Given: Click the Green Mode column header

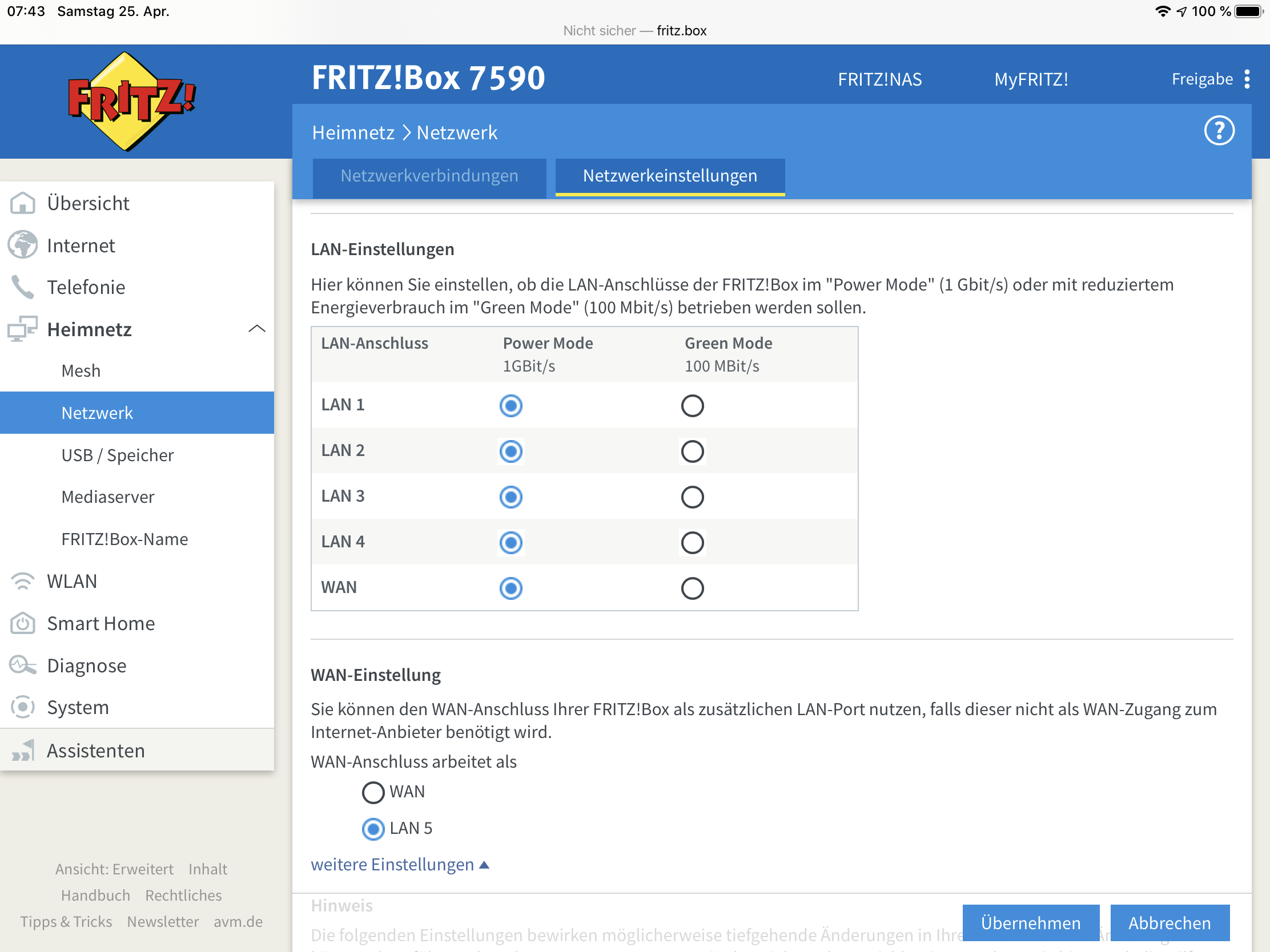Looking at the screenshot, I should pyautogui.click(x=728, y=343).
